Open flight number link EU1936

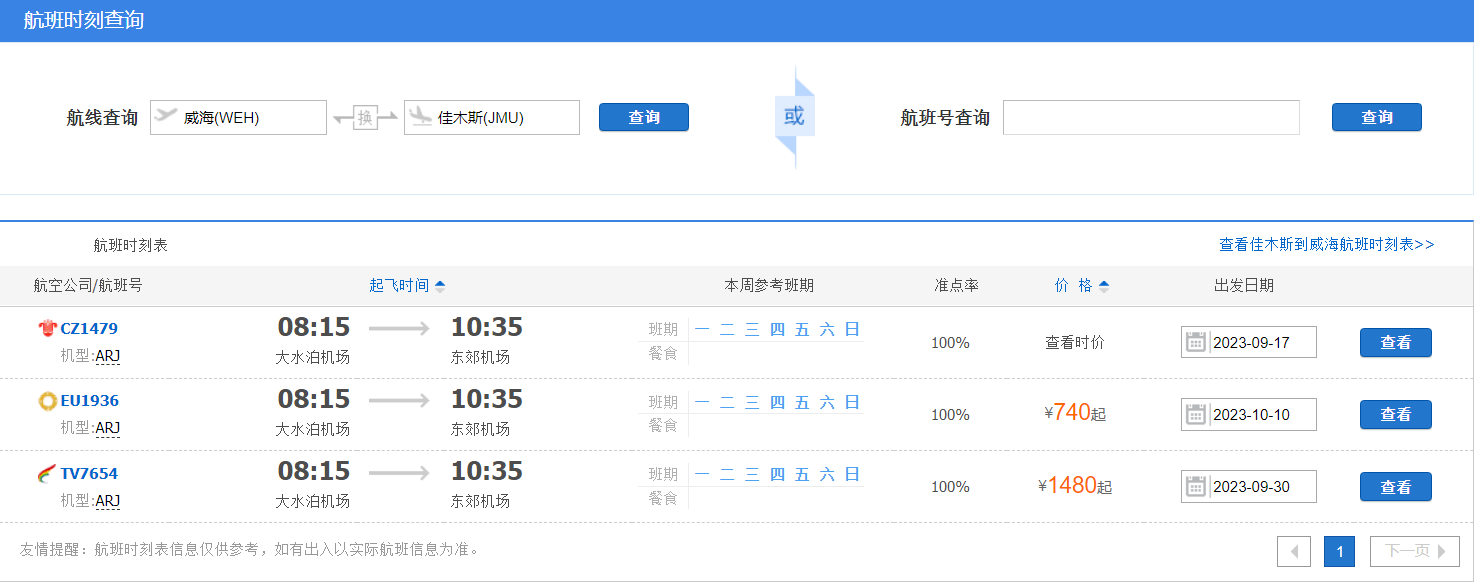(89, 401)
